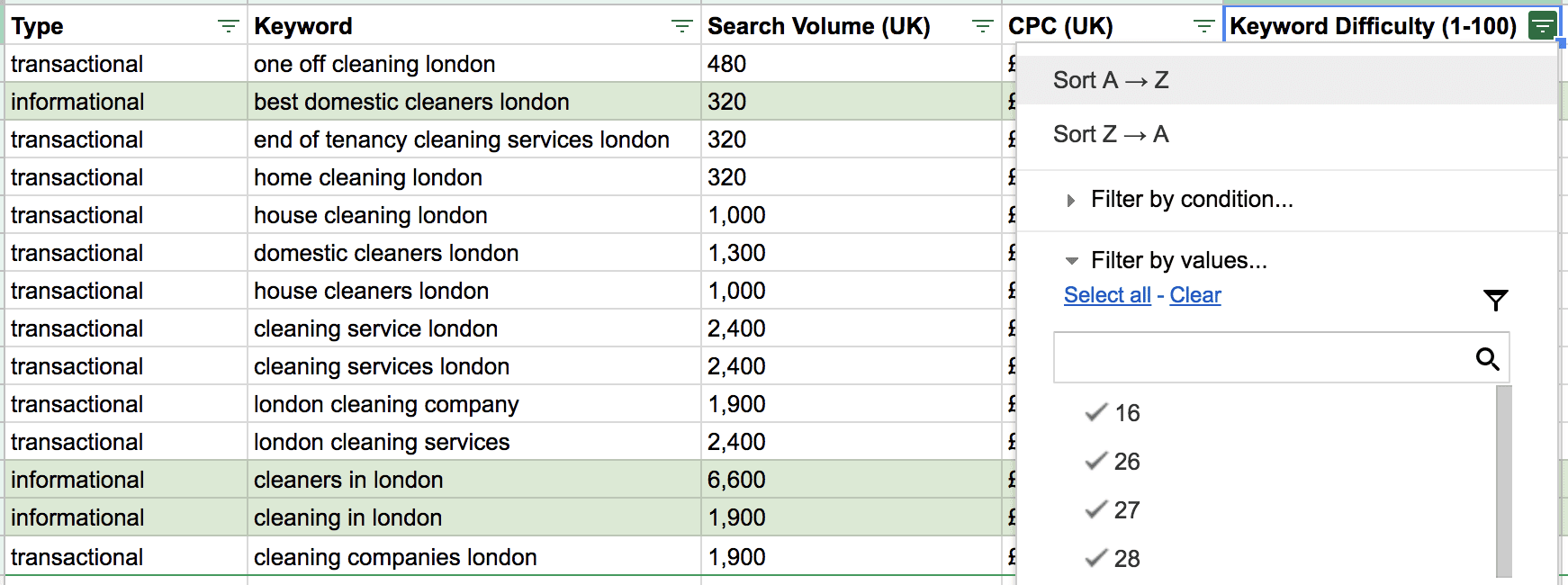The width and height of the screenshot is (1568, 585).
Task: Choose Sort Z to A
Action: tap(1111, 134)
